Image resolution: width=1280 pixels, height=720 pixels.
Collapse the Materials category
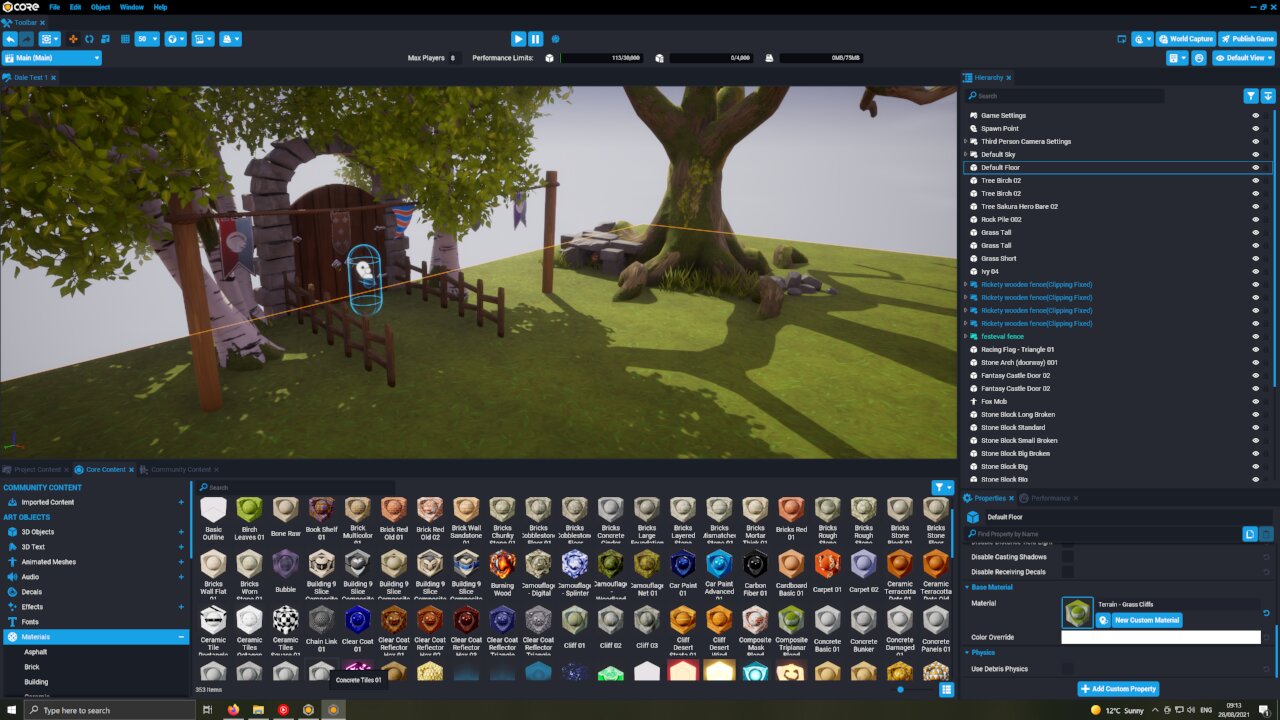tap(181, 637)
